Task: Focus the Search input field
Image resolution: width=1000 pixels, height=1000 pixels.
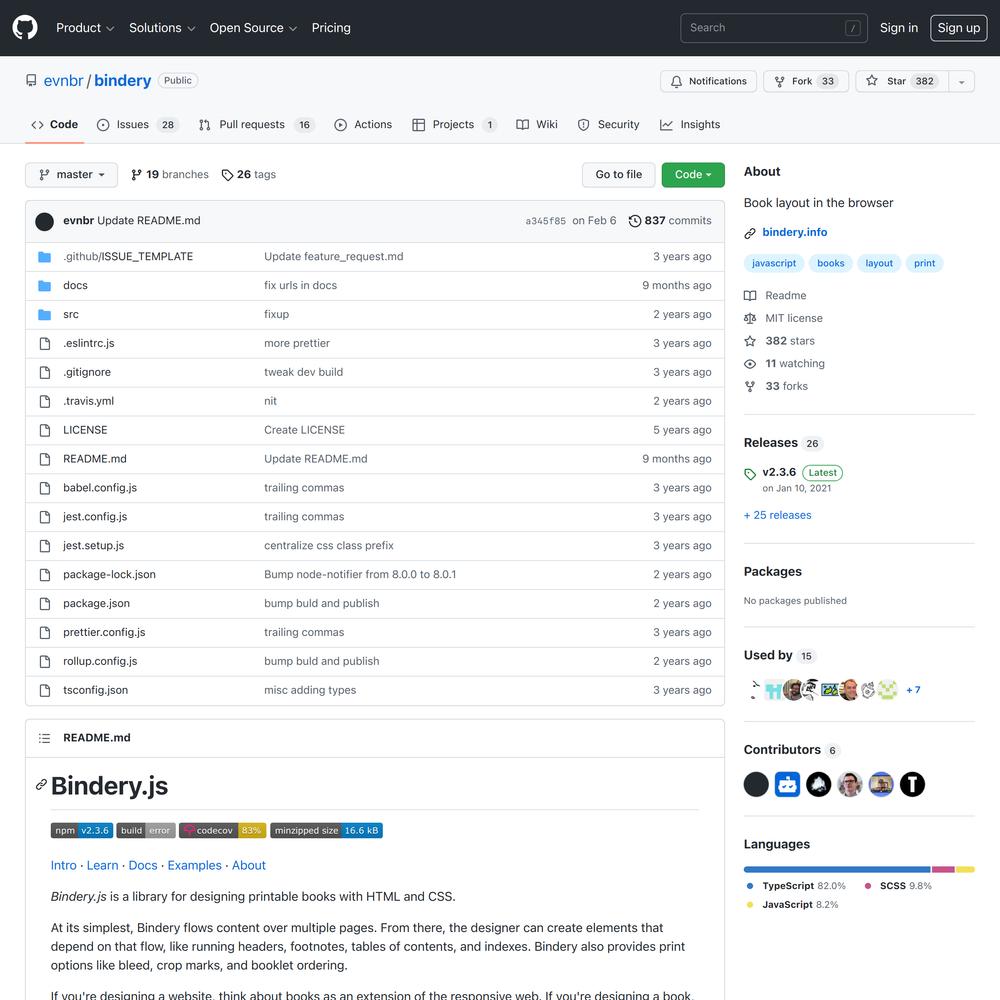Action: 774,28
